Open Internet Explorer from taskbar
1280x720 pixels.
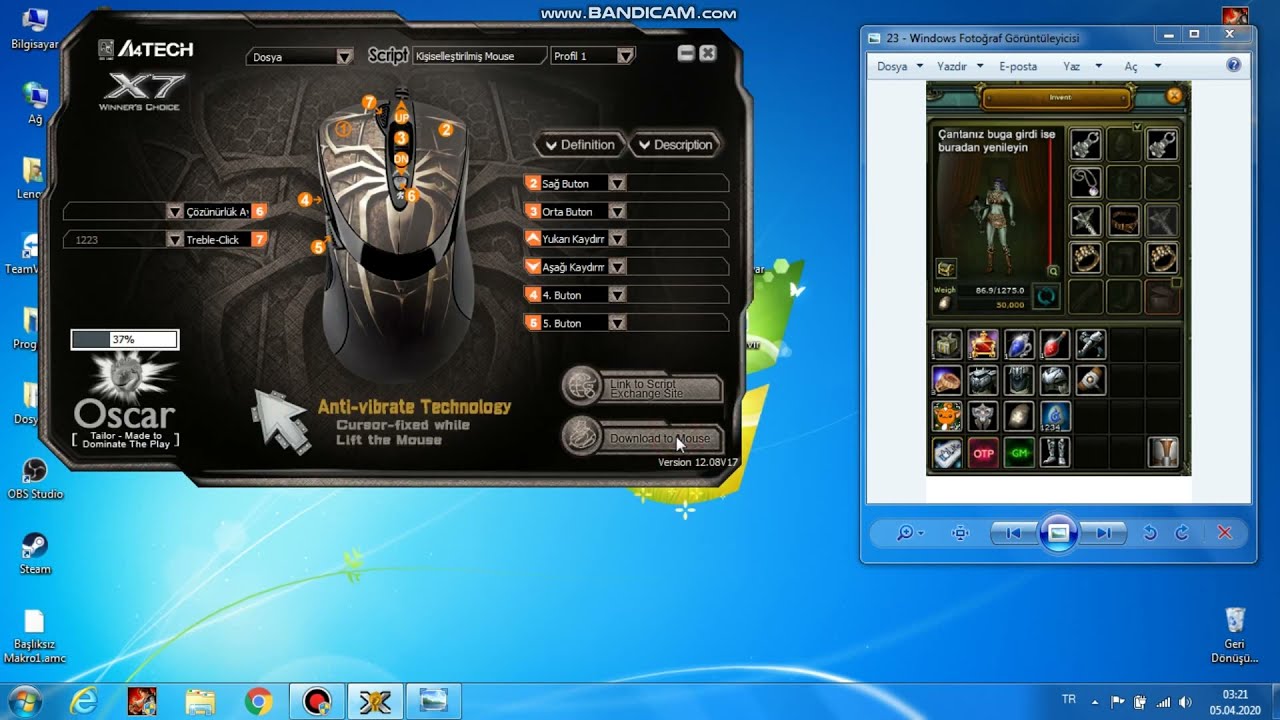pyautogui.click(x=84, y=702)
